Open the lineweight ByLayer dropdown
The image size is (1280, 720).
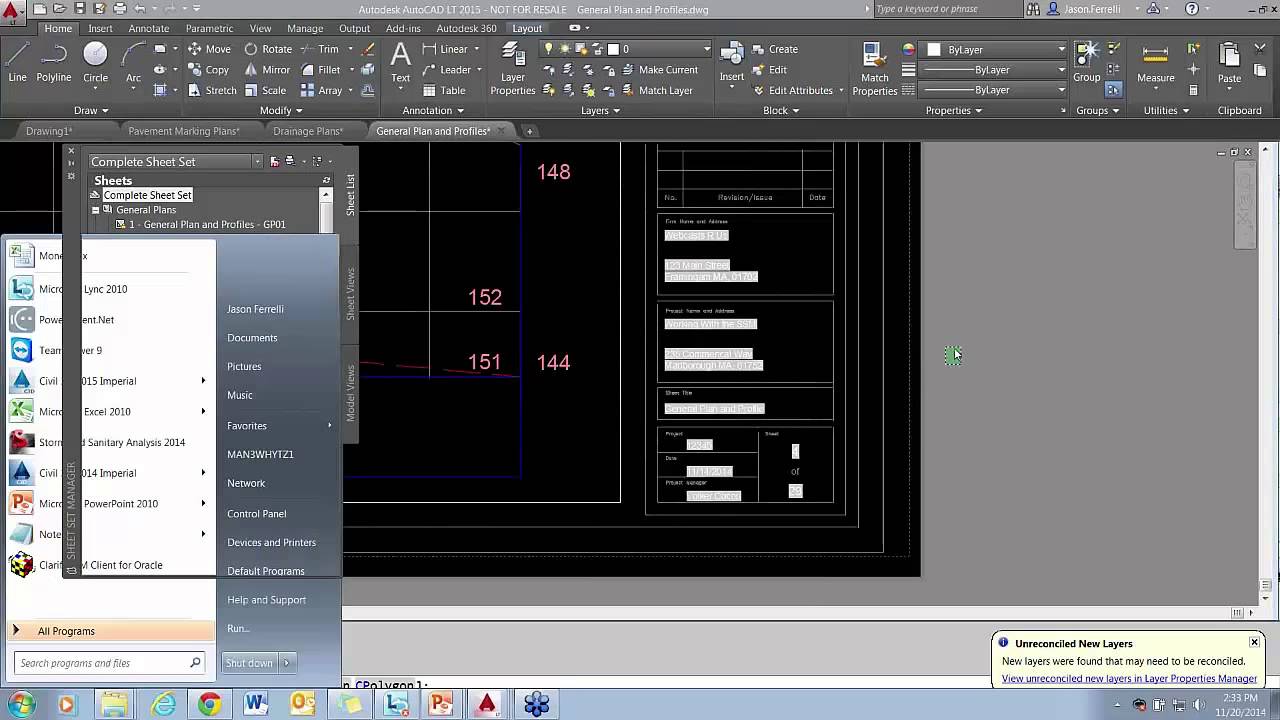1062,70
